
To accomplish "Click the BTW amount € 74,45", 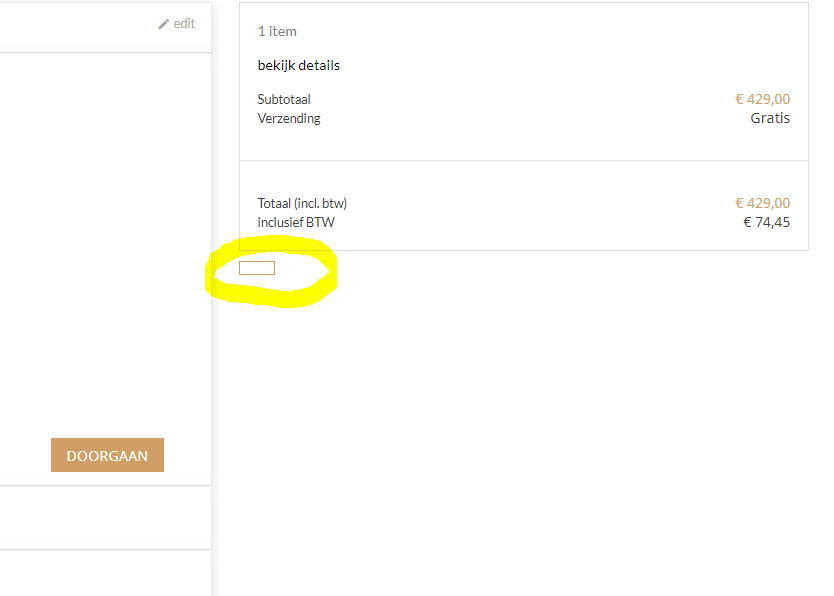I will pyautogui.click(x=766, y=222).
